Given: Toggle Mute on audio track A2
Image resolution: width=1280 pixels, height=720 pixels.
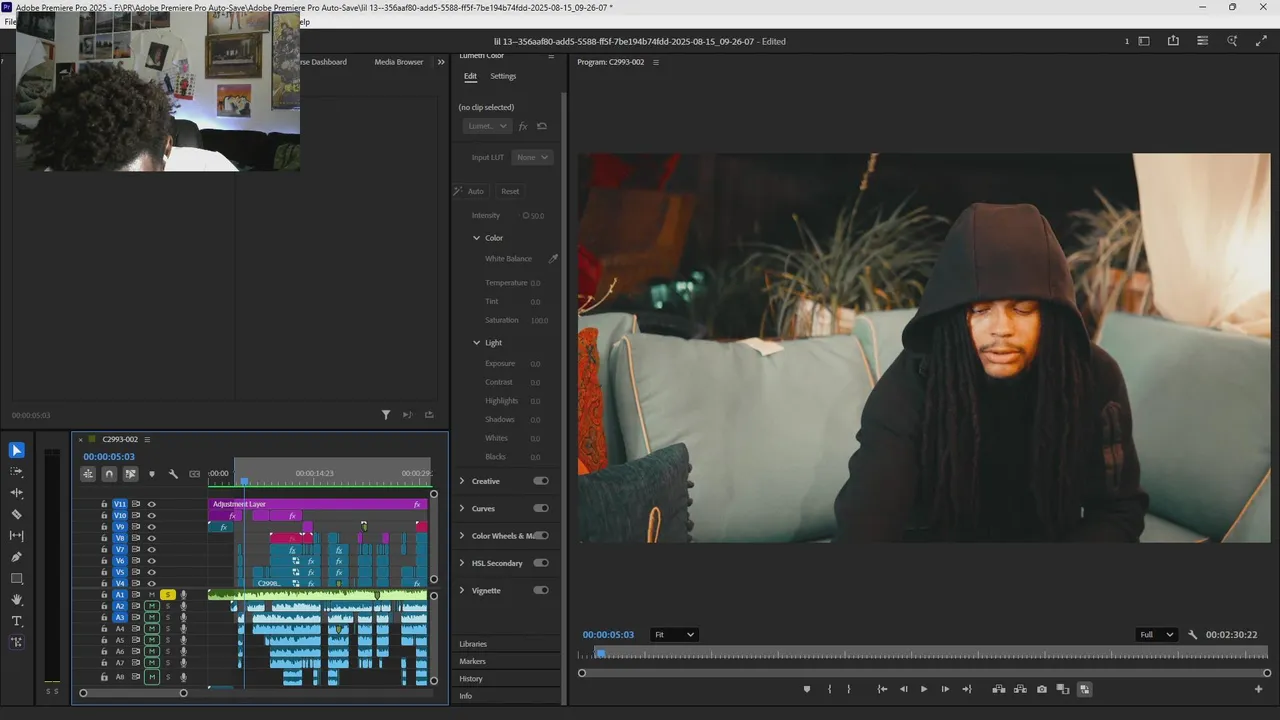Looking at the screenshot, I should point(152,606).
